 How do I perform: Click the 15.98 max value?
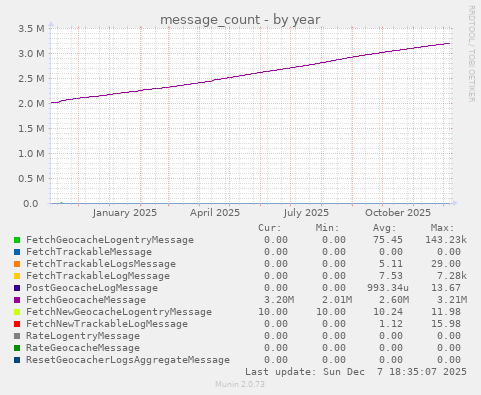pos(446,324)
